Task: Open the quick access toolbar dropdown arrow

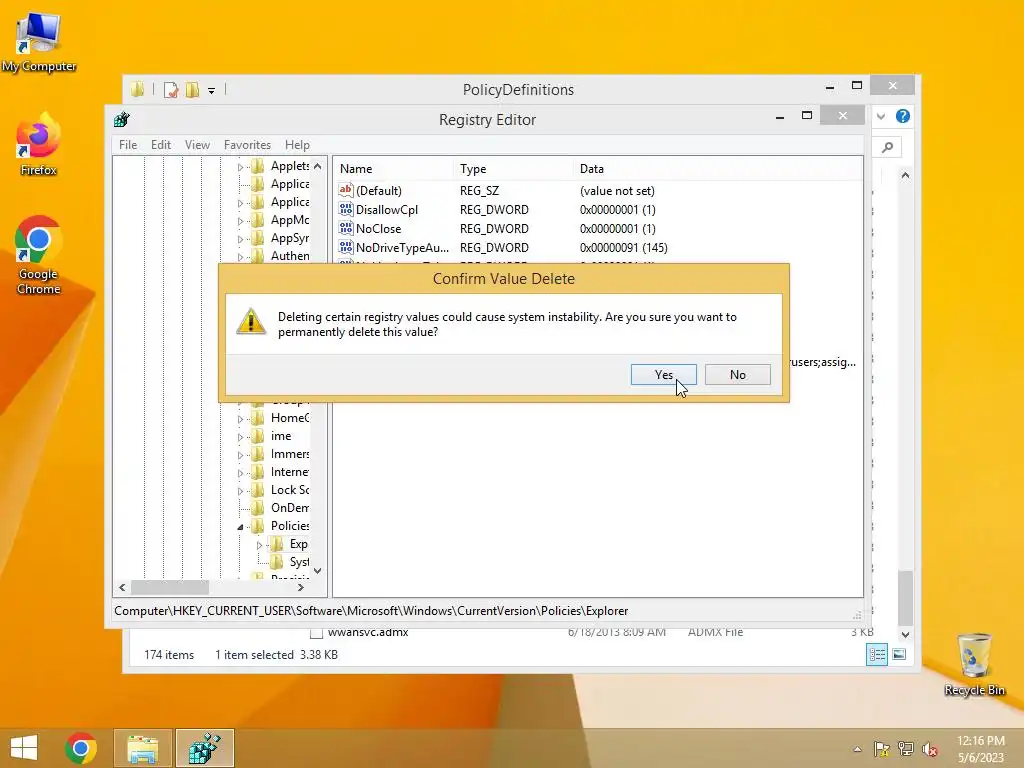Action: click(212, 91)
